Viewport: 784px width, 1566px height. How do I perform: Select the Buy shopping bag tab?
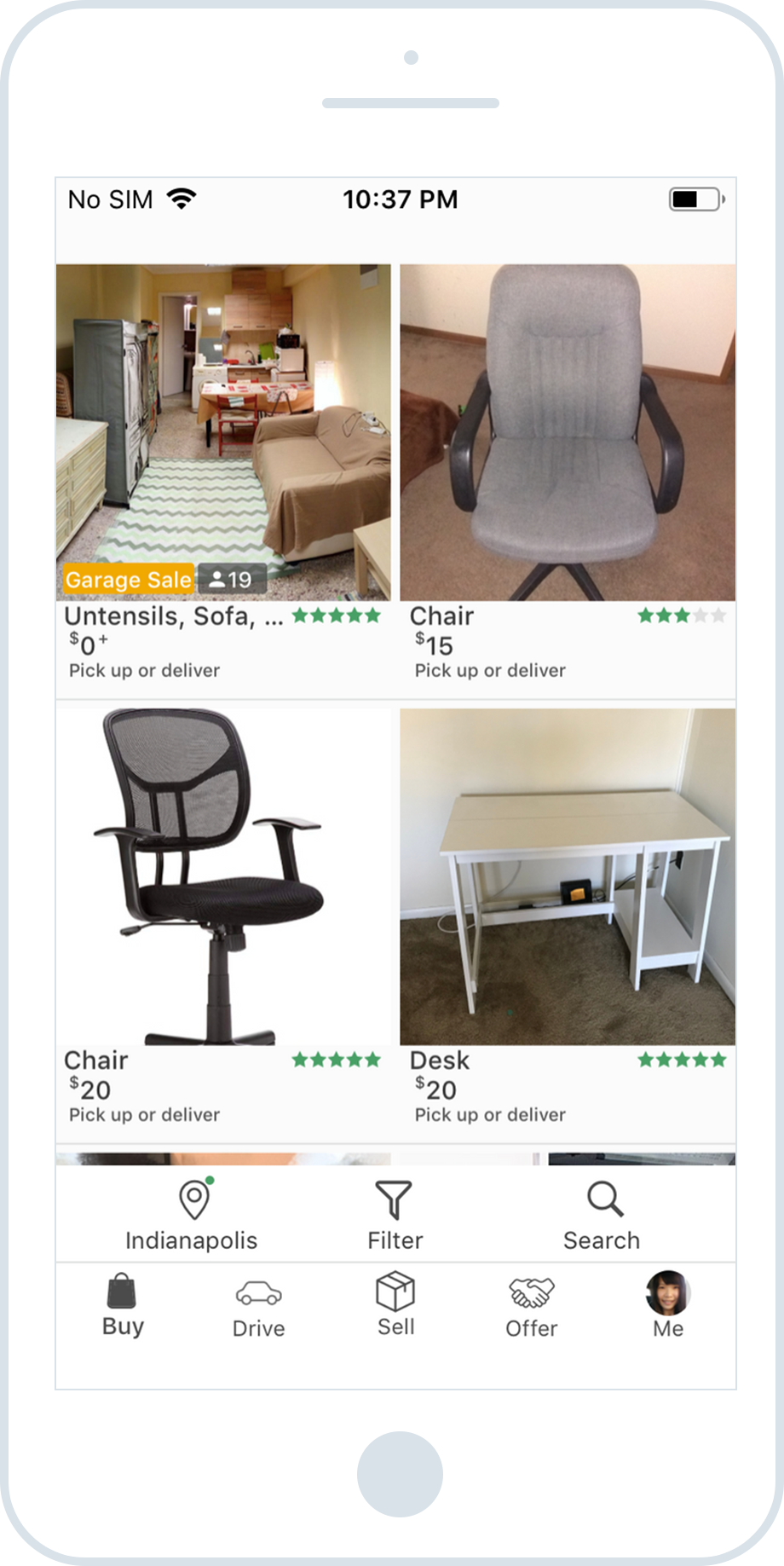click(121, 1291)
